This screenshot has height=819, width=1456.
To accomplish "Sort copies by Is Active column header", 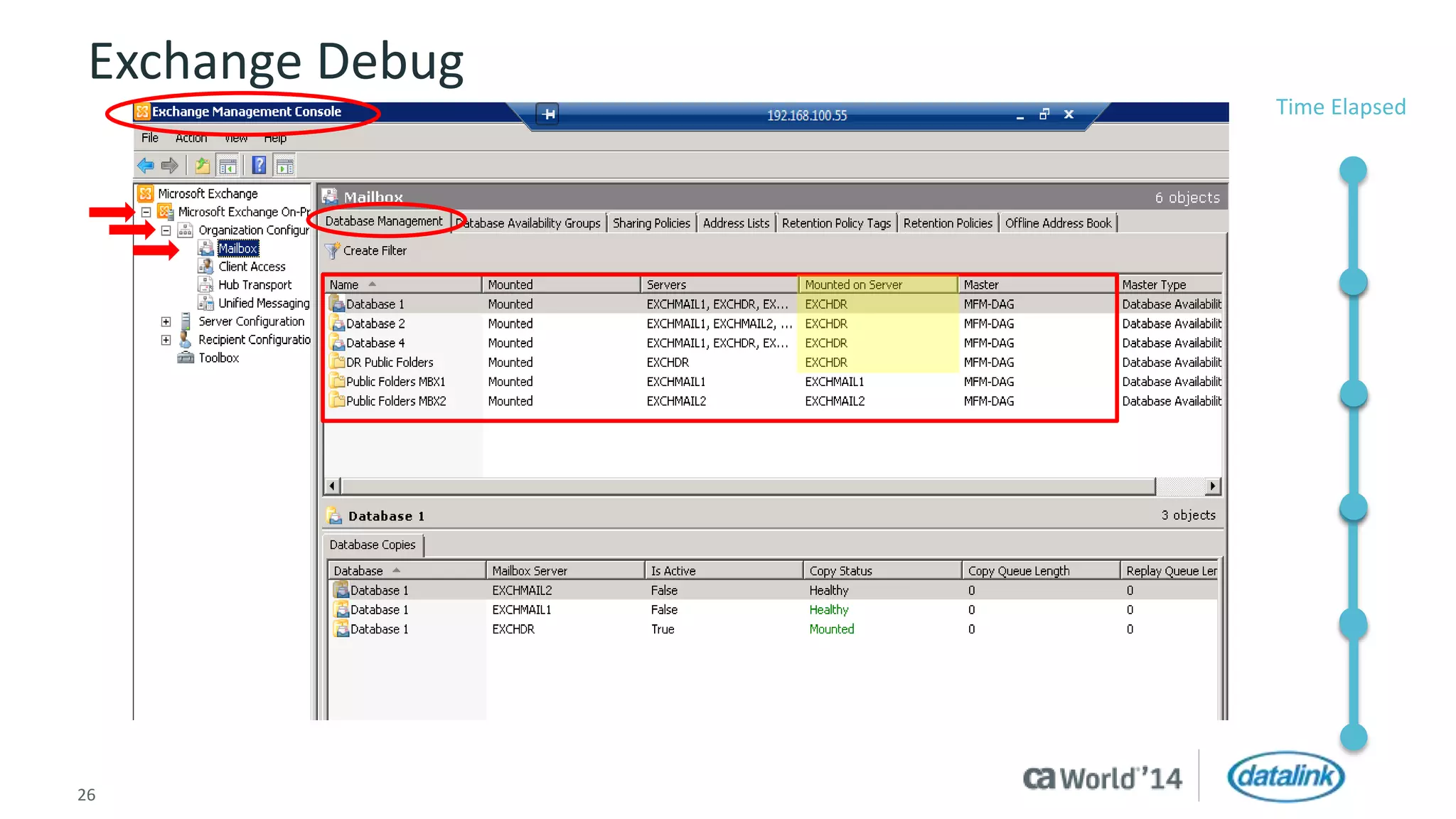I will click(724, 571).
